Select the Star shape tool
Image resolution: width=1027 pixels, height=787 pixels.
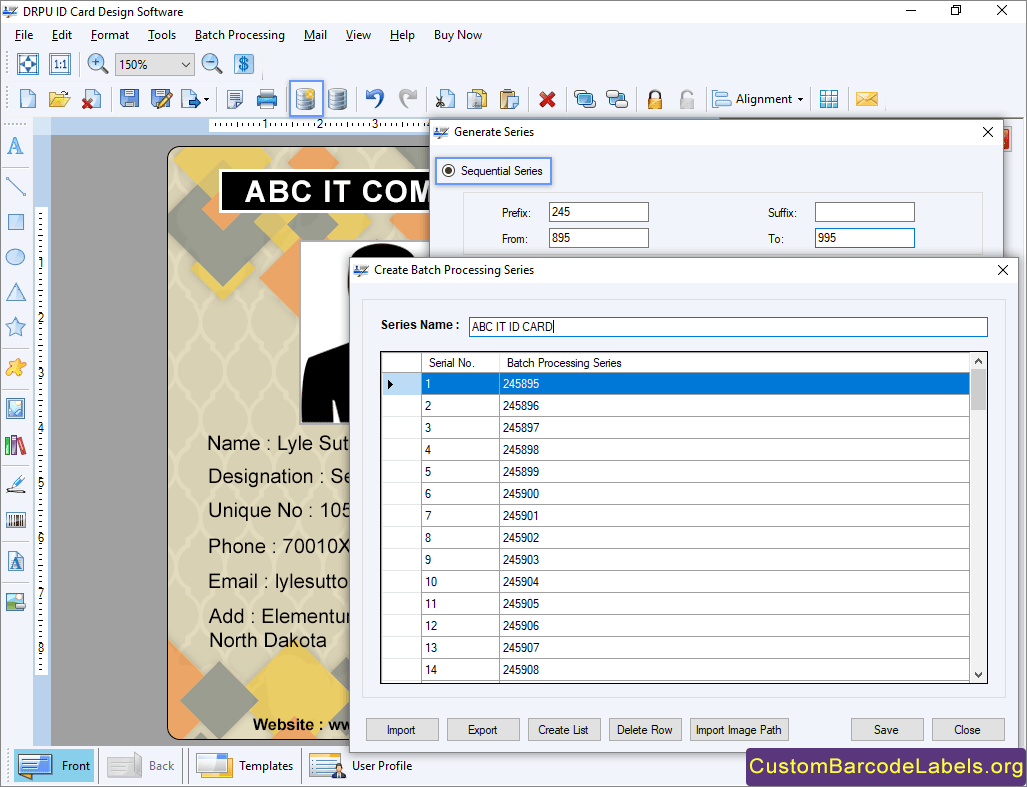coord(16,327)
